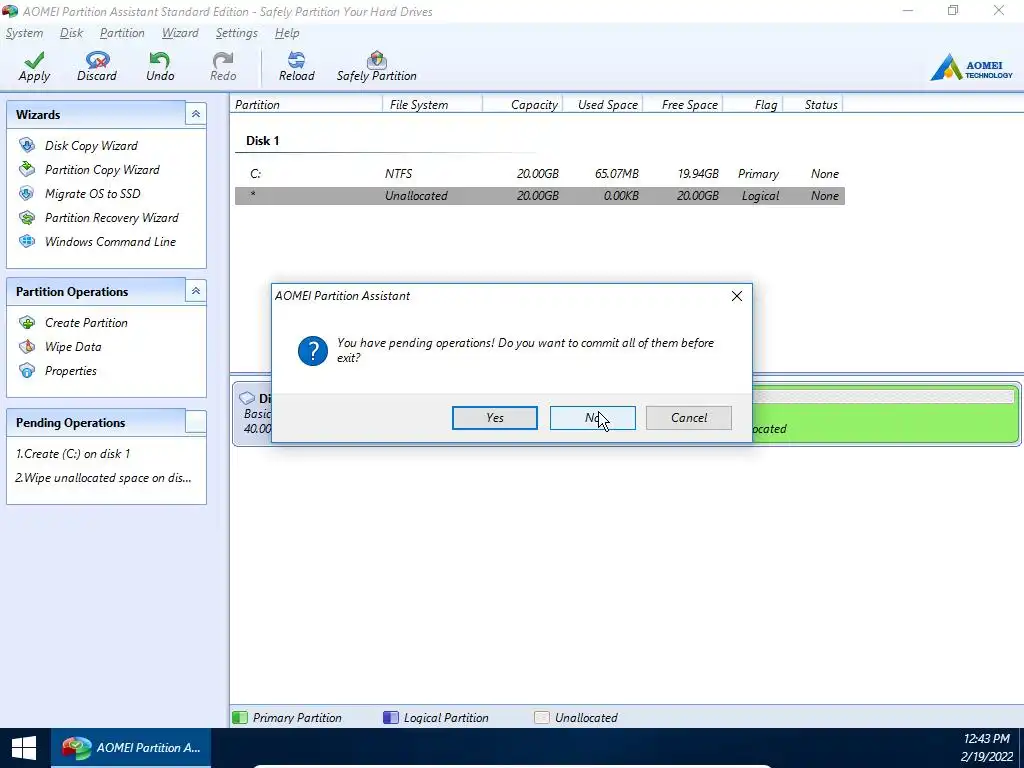Click the Primary flag cell for C:
This screenshot has width=1024, height=768.
pos(758,174)
